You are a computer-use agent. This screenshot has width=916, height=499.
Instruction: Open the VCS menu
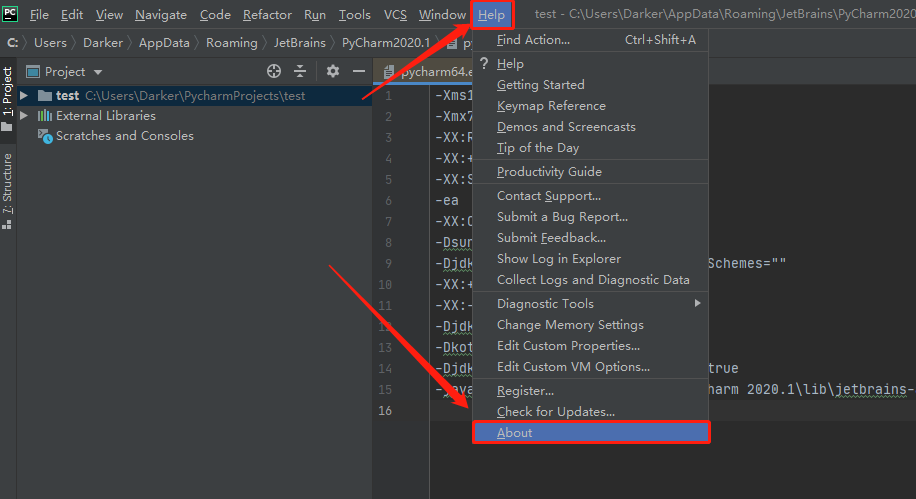click(395, 15)
